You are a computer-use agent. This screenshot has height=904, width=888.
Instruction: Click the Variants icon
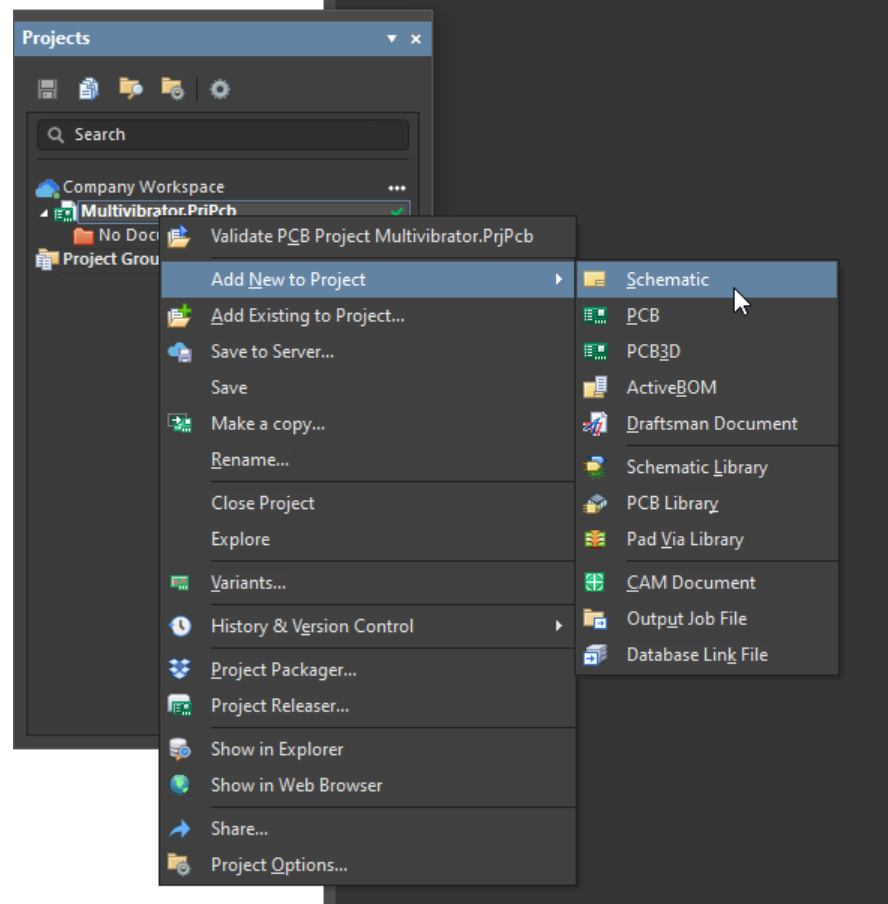[x=179, y=583]
